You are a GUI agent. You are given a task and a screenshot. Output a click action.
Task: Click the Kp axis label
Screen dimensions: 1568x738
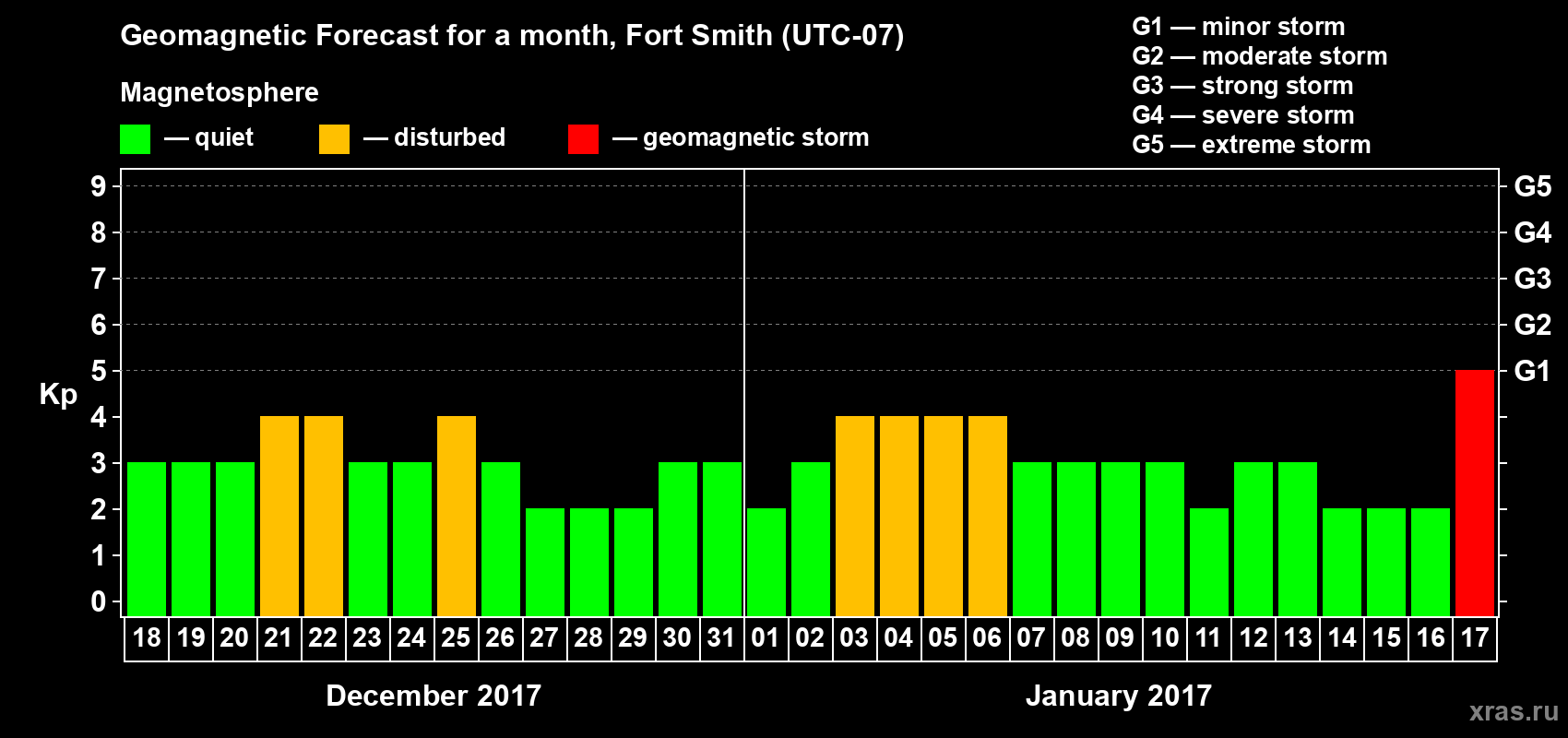point(58,395)
